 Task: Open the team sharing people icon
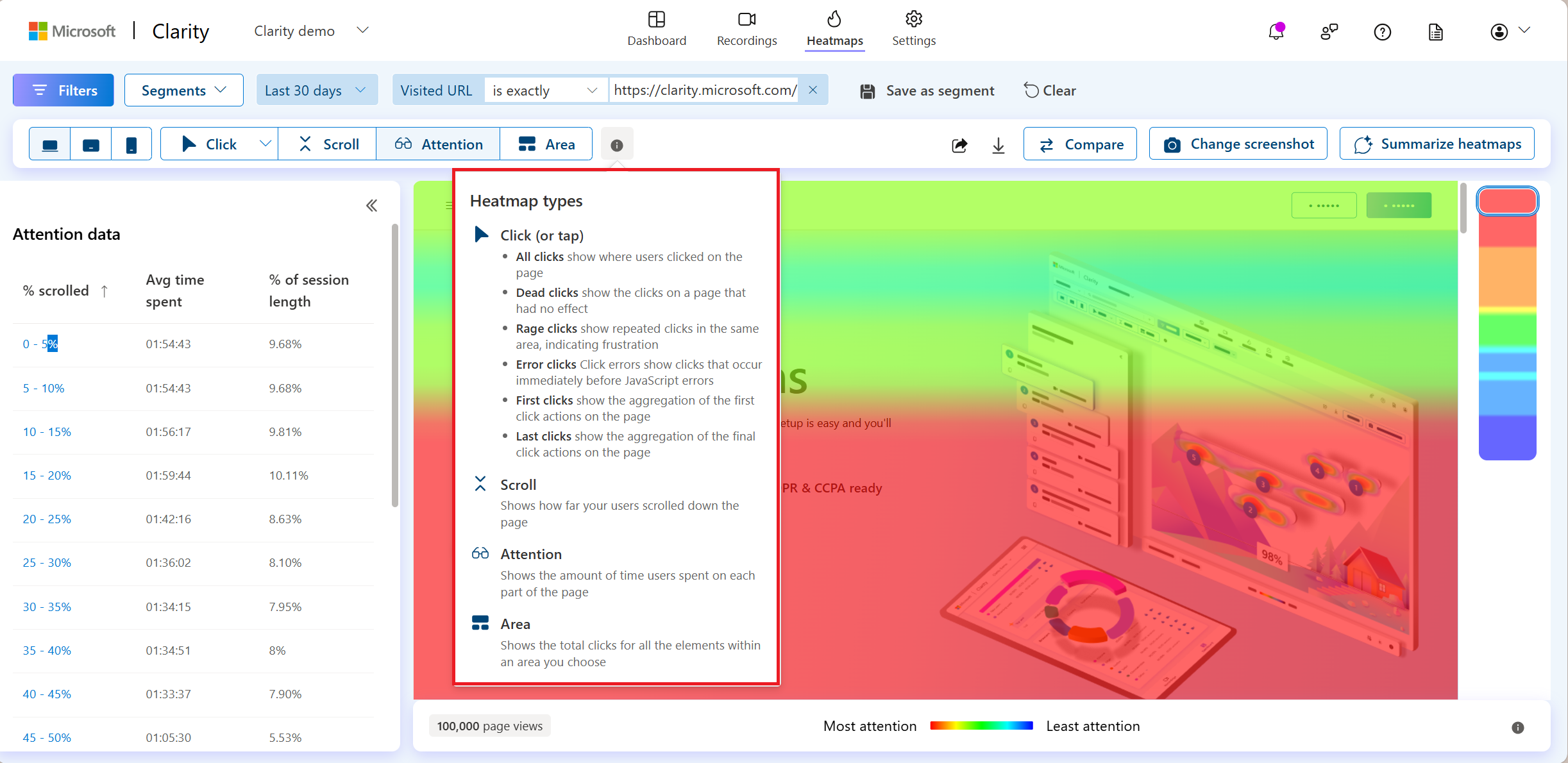[1329, 31]
